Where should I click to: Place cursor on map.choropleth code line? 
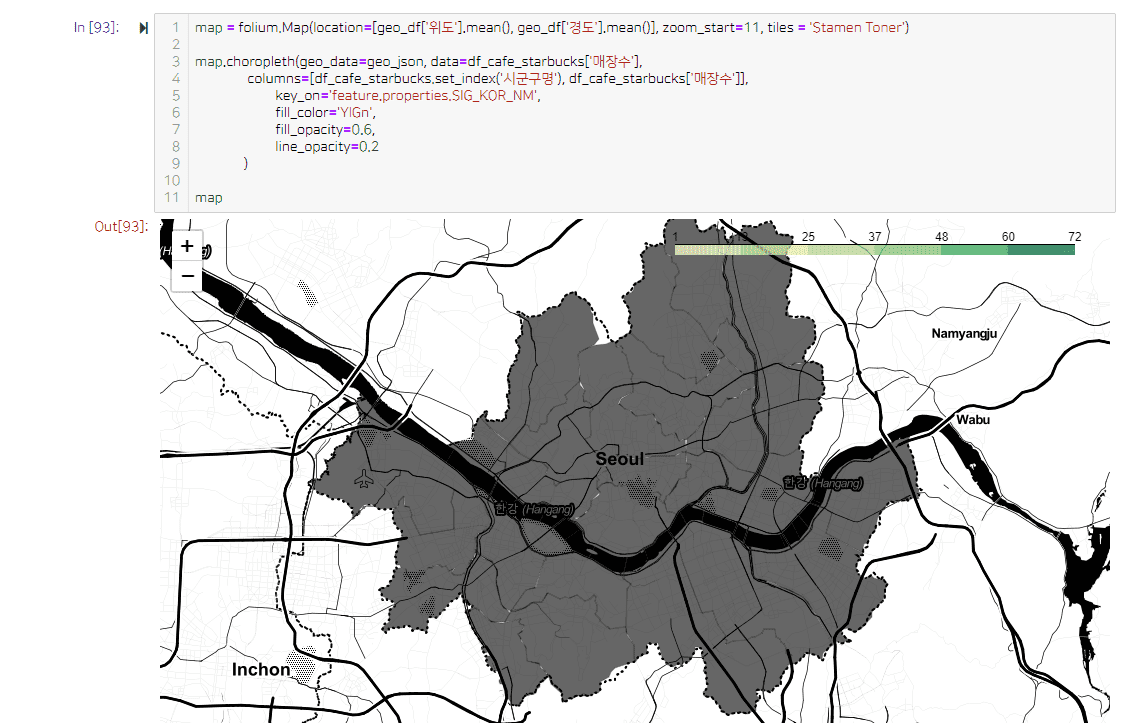point(418,61)
